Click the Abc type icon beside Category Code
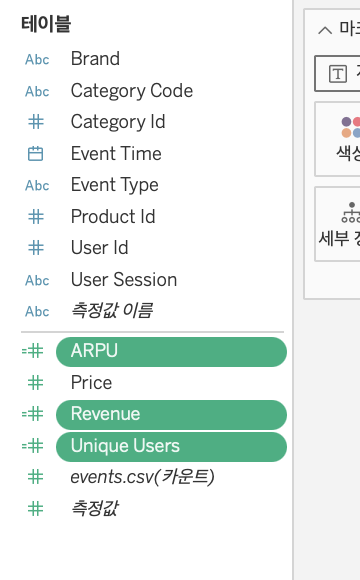The width and height of the screenshot is (360, 580). pyautogui.click(x=37, y=91)
